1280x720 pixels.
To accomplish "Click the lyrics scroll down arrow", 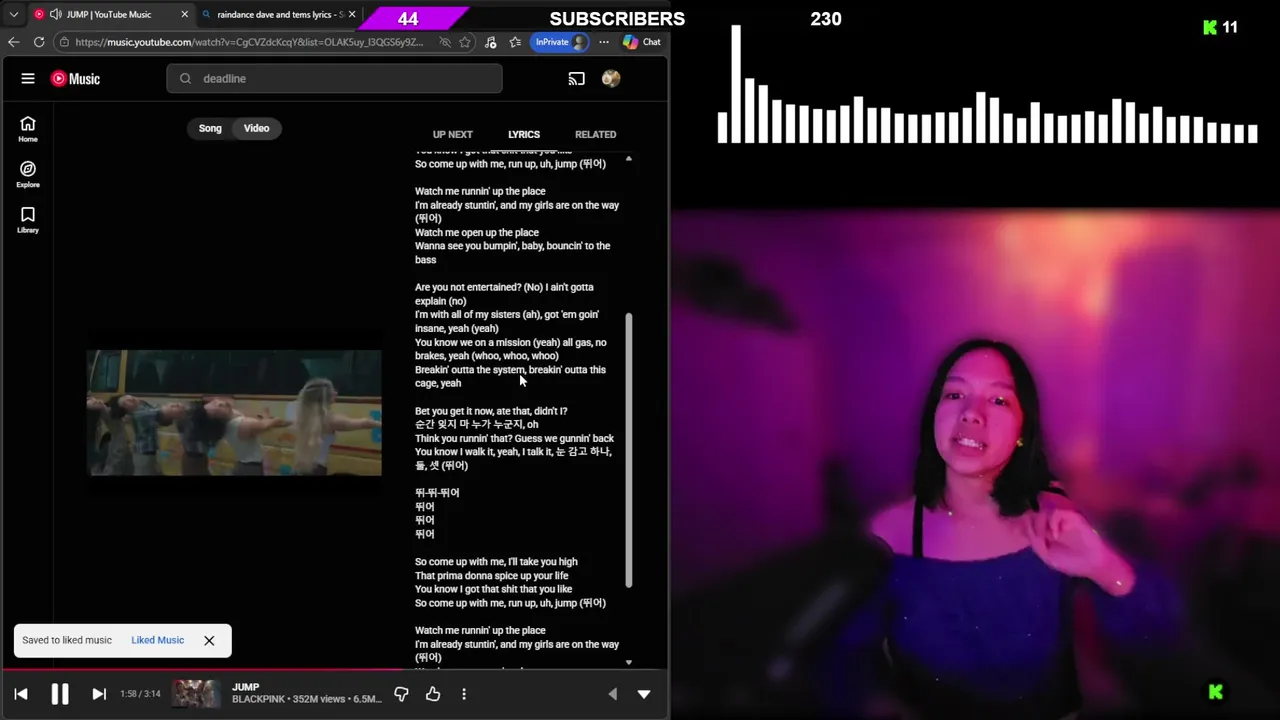I will click(x=628, y=662).
